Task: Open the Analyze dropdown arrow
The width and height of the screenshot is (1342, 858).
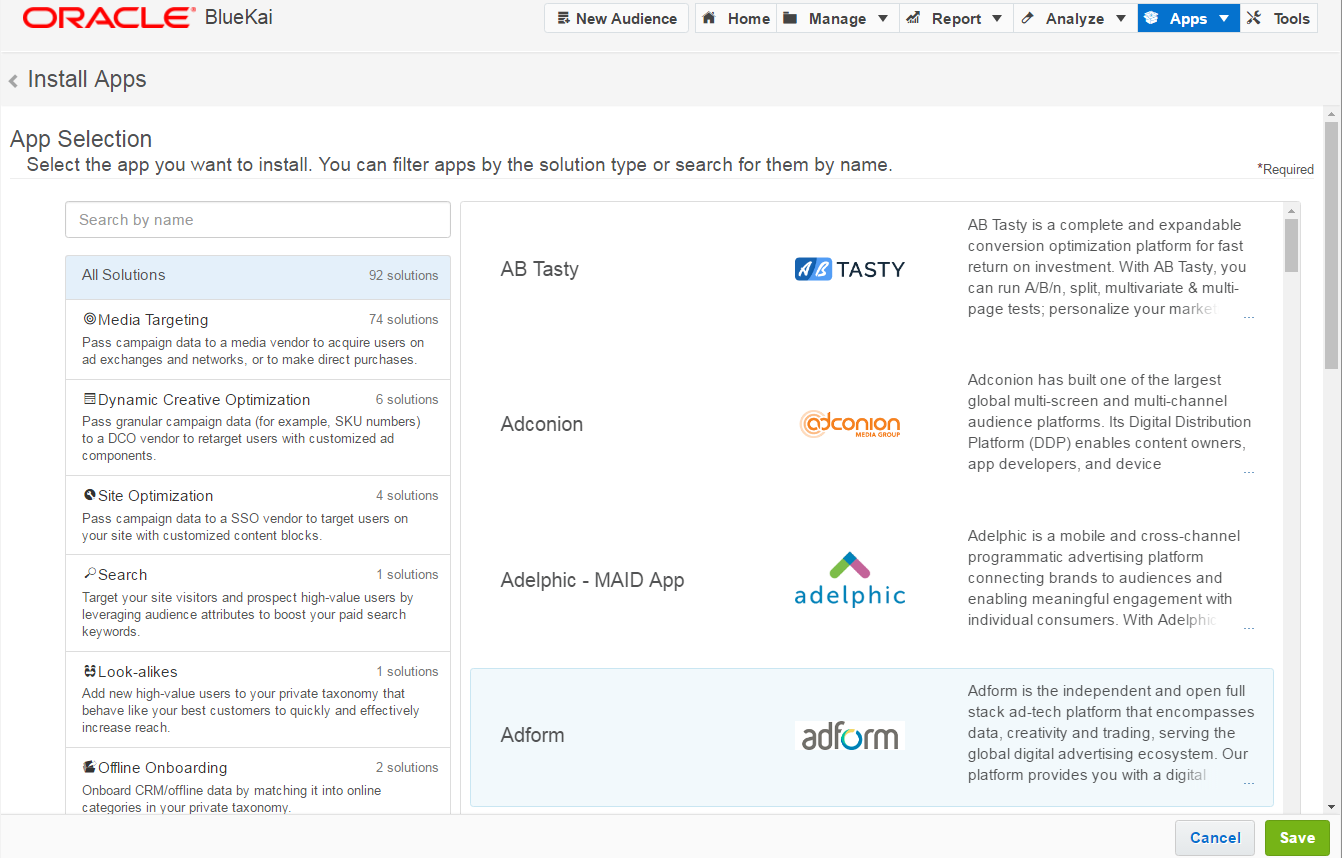Action: pos(1120,18)
